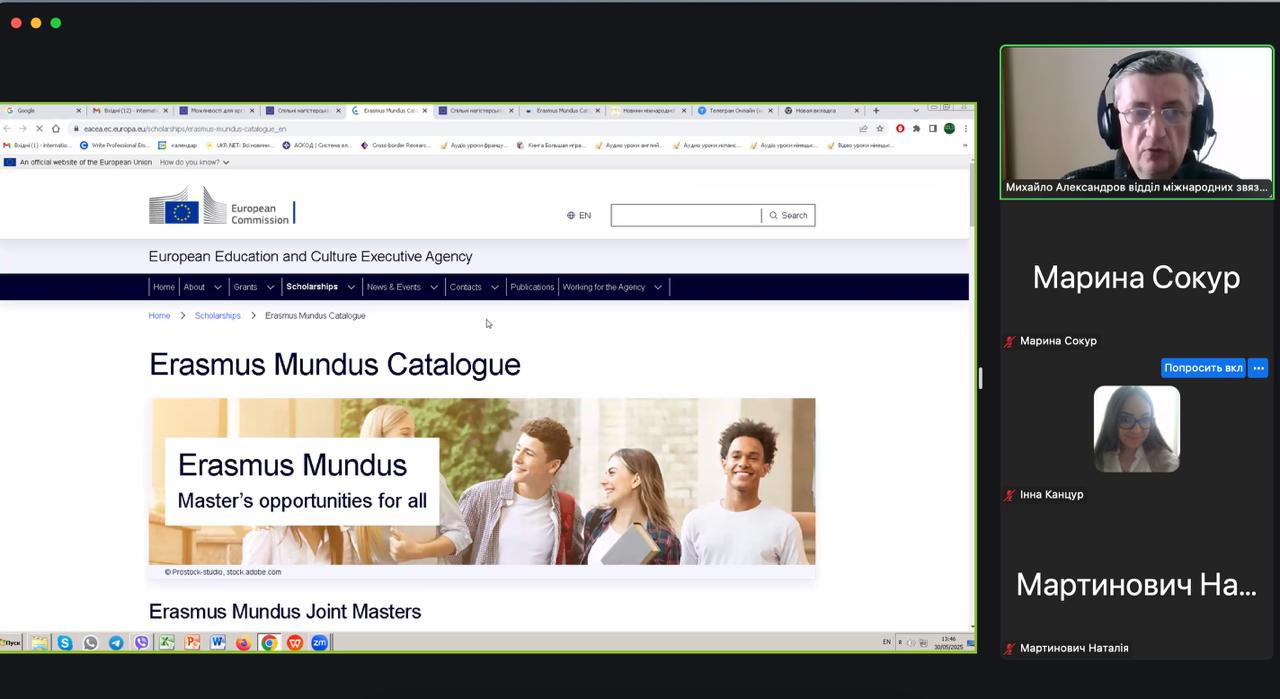Open the WhatsApp icon in taskbar
The height and width of the screenshot is (699, 1280).
click(90, 643)
